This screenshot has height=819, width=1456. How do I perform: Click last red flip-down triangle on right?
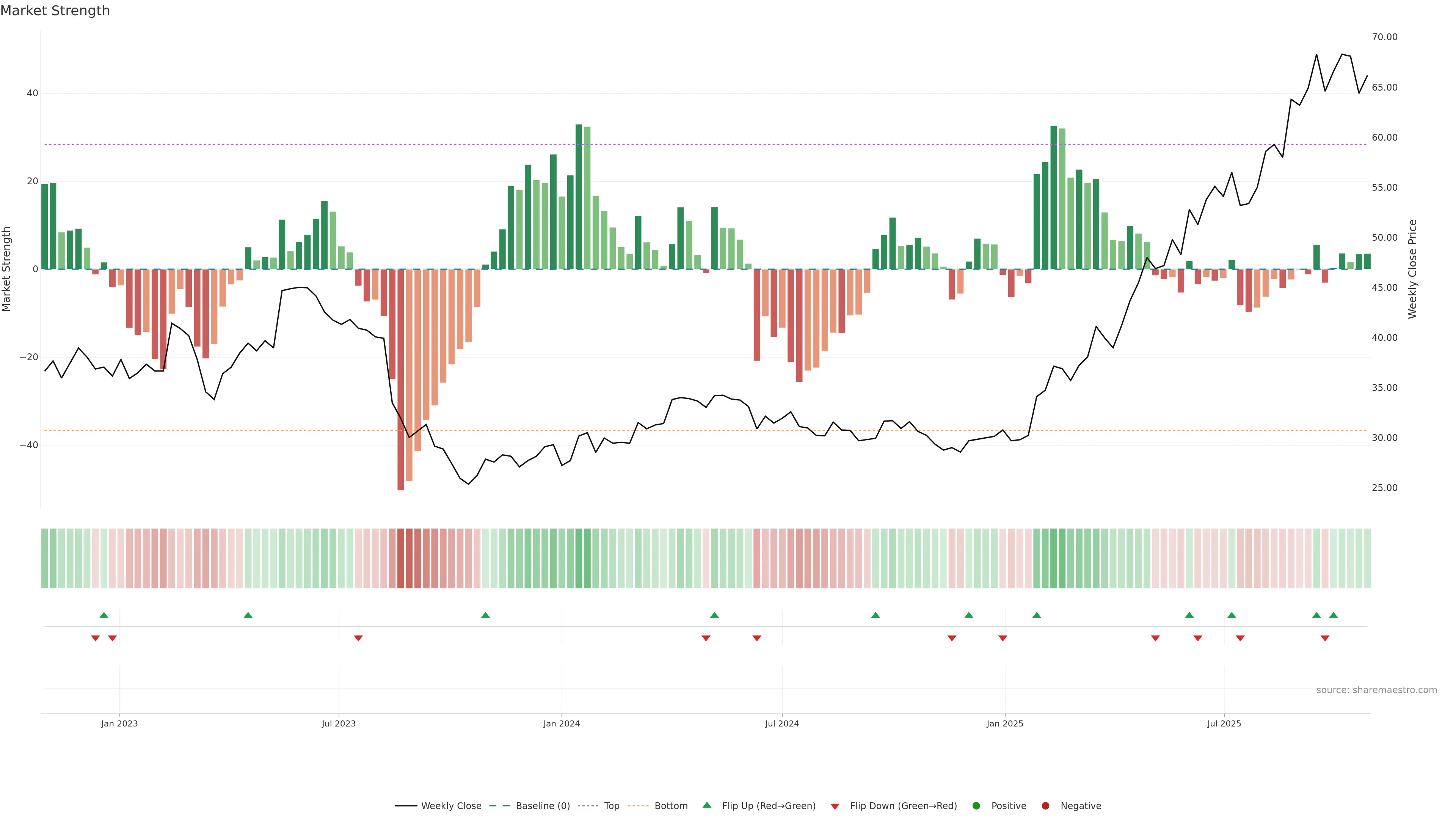[x=1325, y=638]
